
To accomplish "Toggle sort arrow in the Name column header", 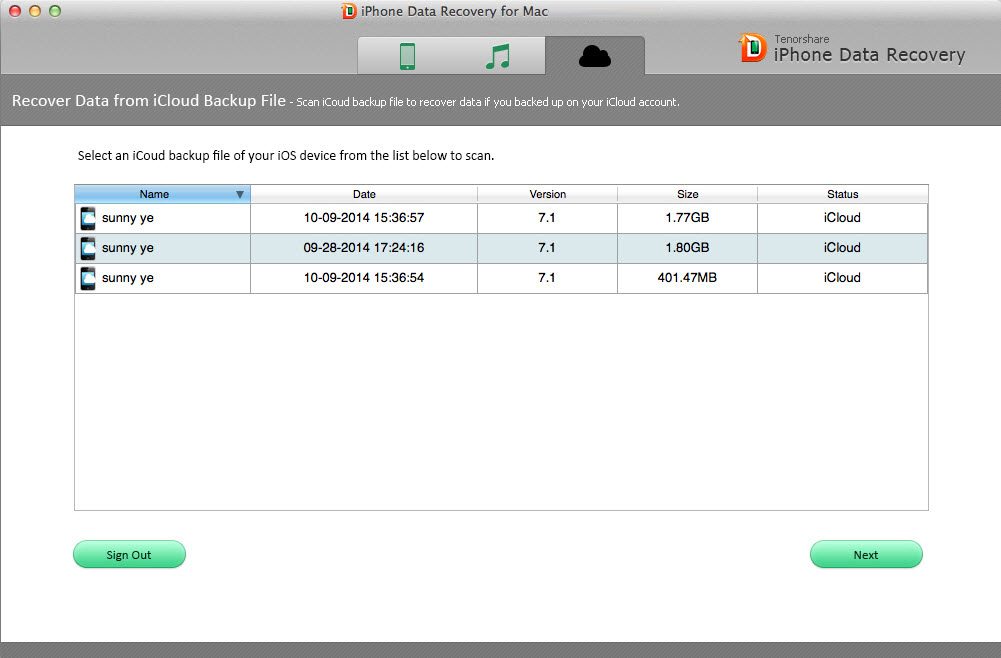I will [x=240, y=194].
